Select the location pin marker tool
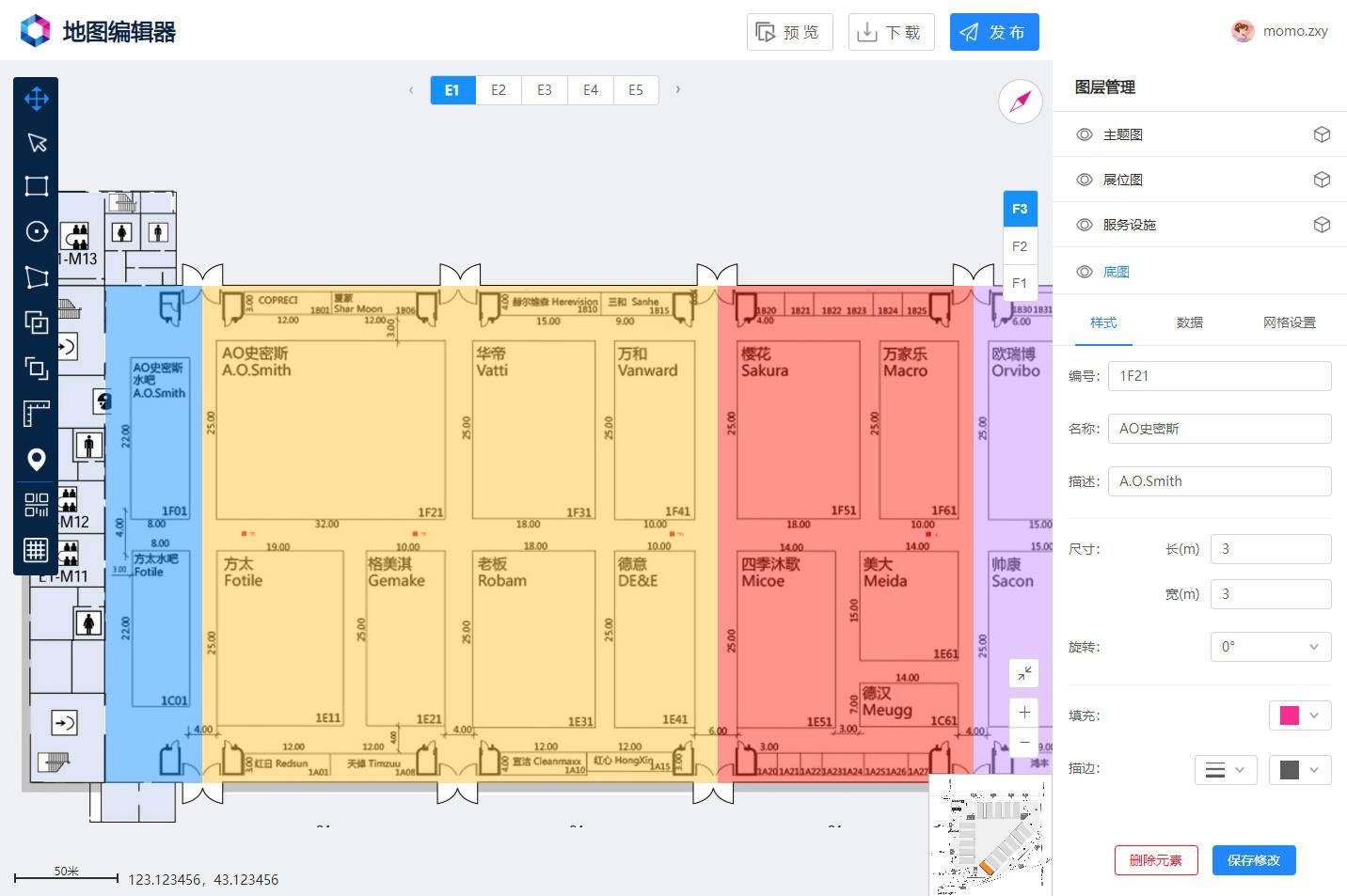The image size is (1347, 896). tap(37, 459)
